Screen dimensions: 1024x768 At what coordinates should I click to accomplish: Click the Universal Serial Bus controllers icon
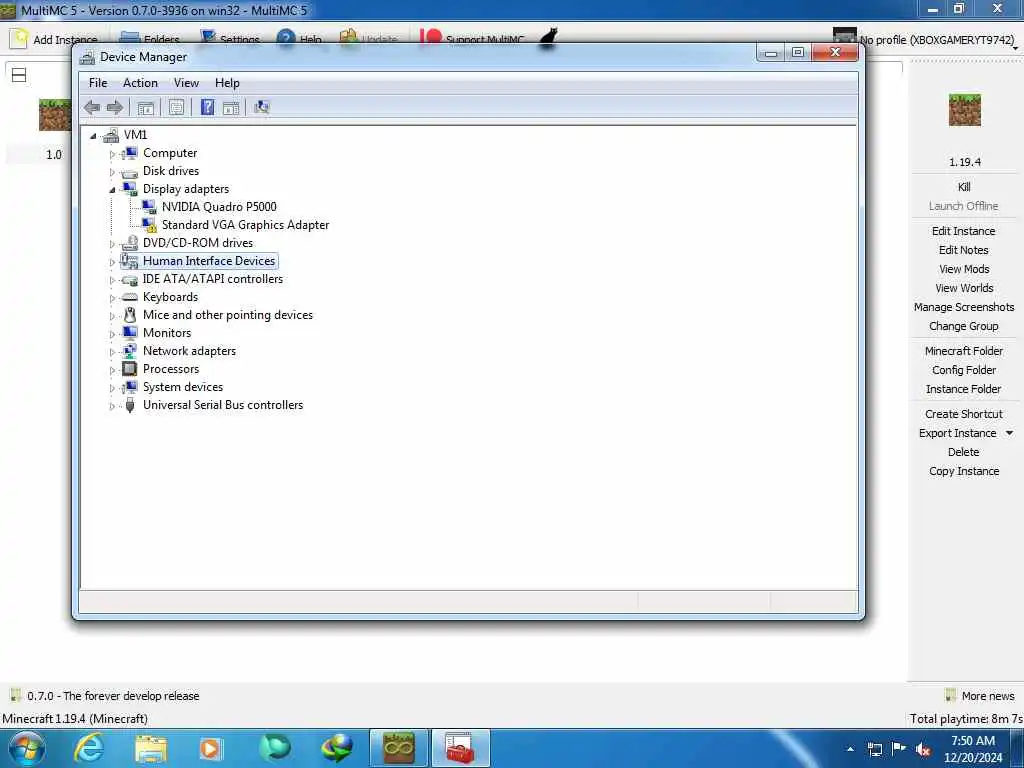[130, 405]
